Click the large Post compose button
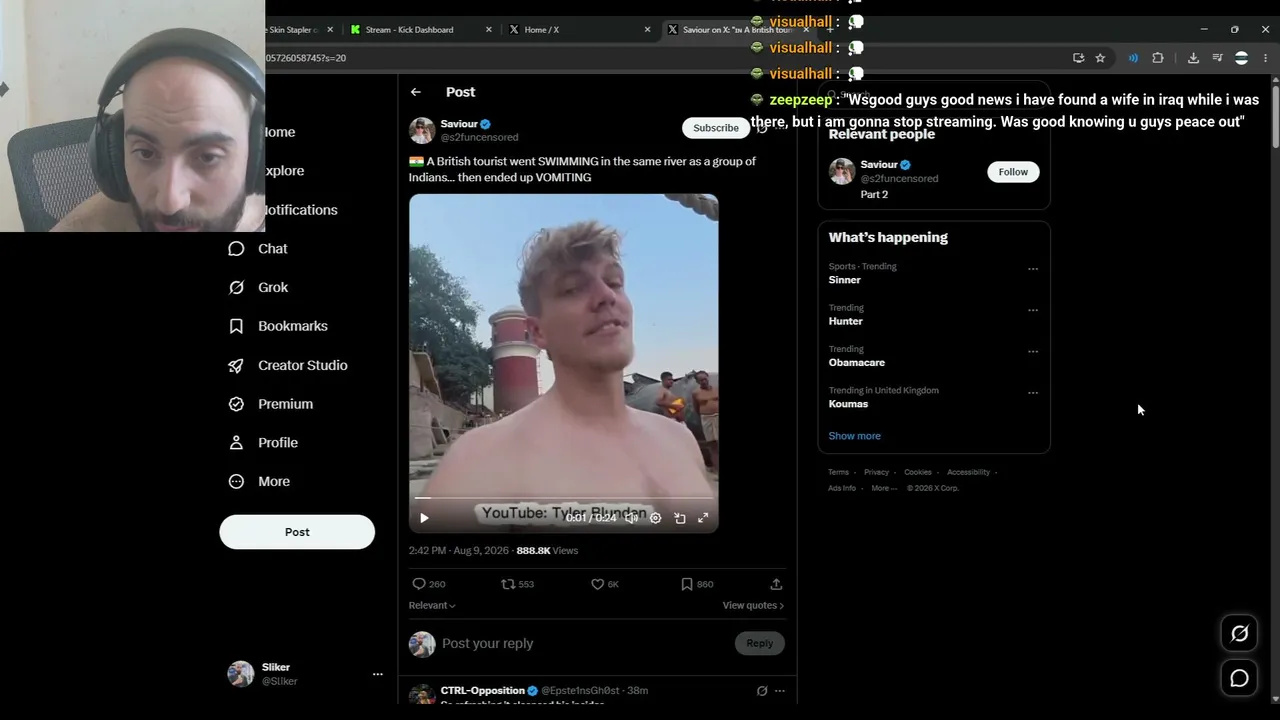This screenshot has width=1280, height=720. click(297, 532)
